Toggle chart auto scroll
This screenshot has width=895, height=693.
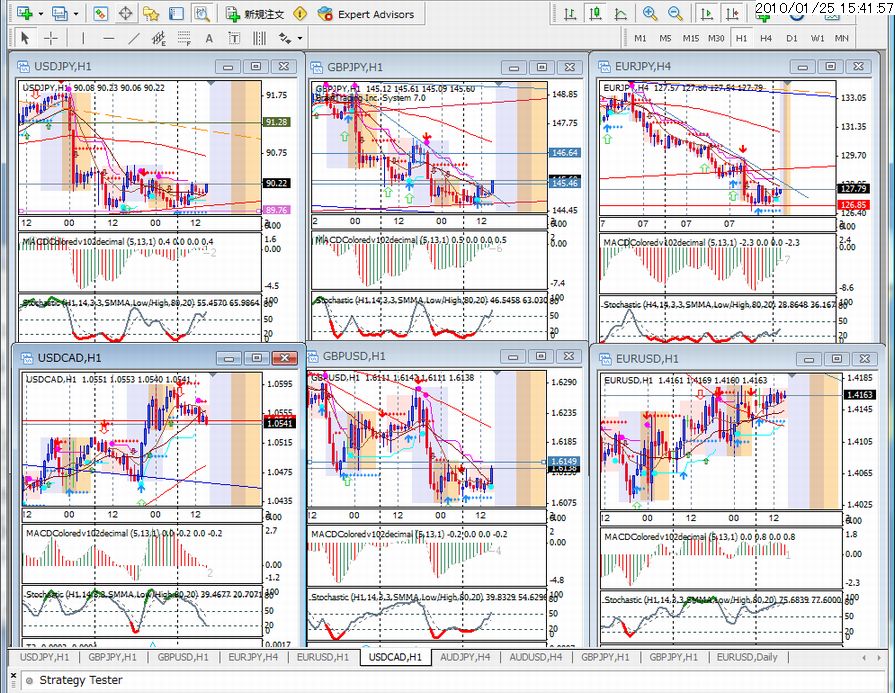coord(707,14)
